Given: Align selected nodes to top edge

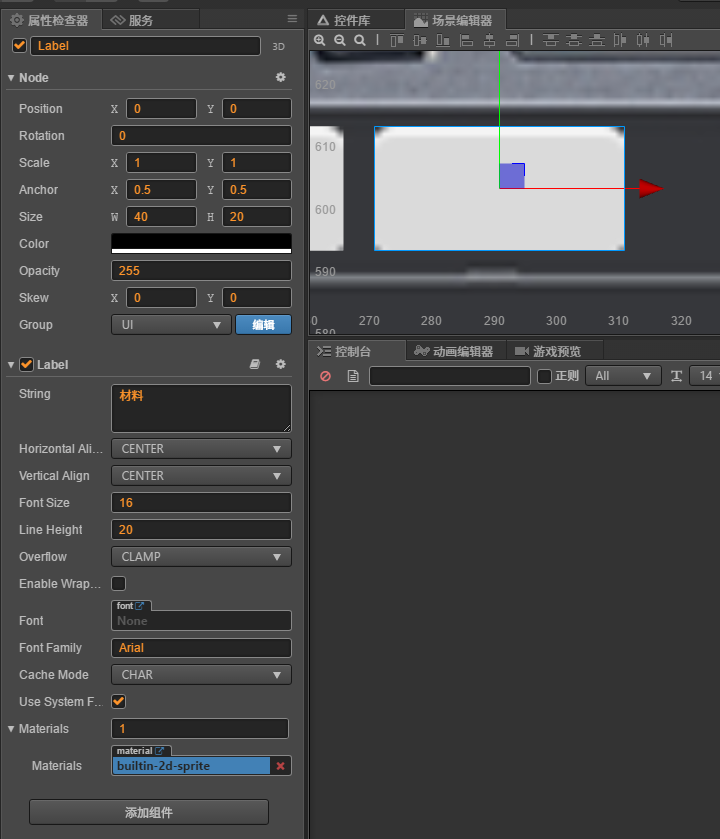Looking at the screenshot, I should pos(396,40).
